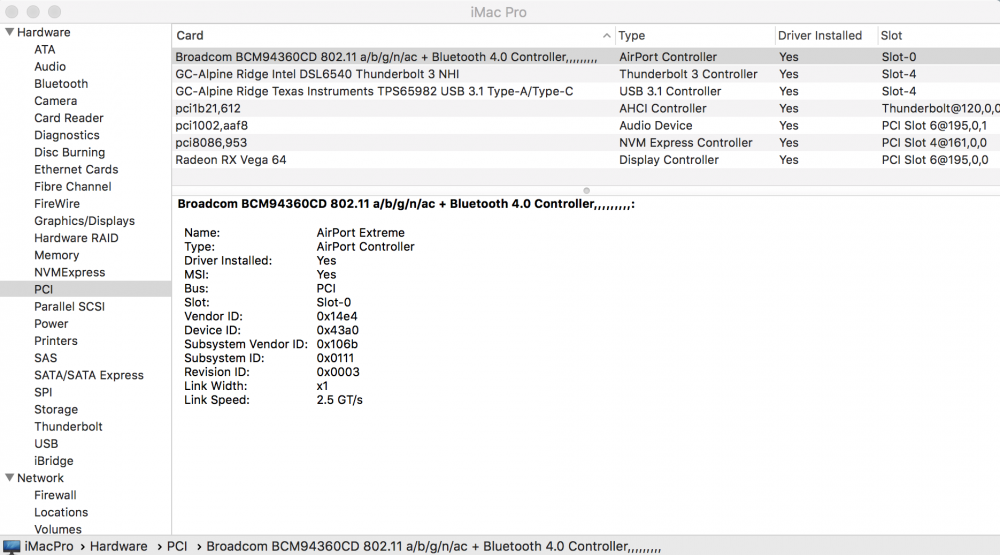
Task: Select the Broadcom BCM94360CD card row
Action: [x=585, y=57]
